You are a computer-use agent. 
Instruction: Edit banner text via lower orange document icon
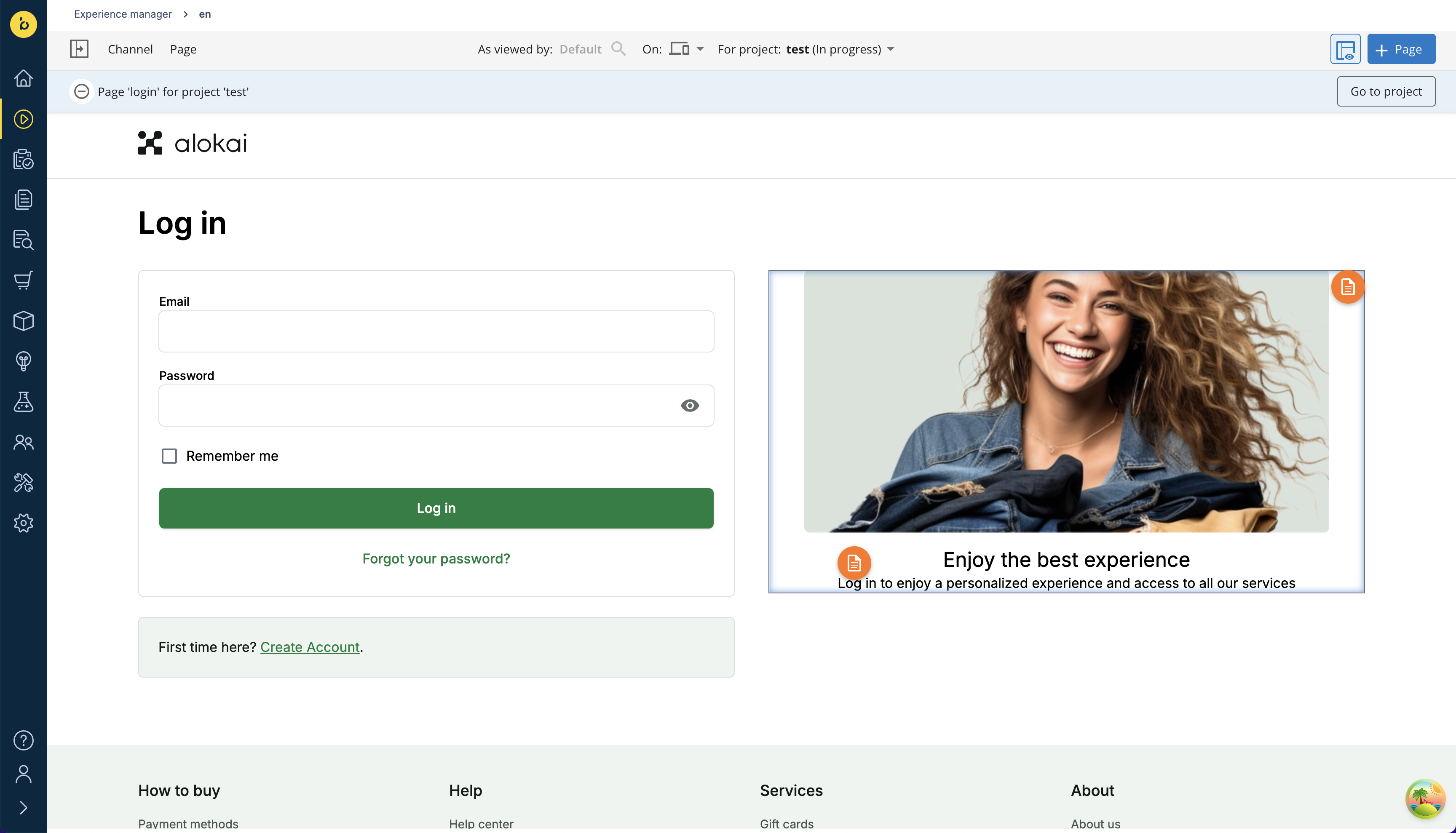[854, 563]
